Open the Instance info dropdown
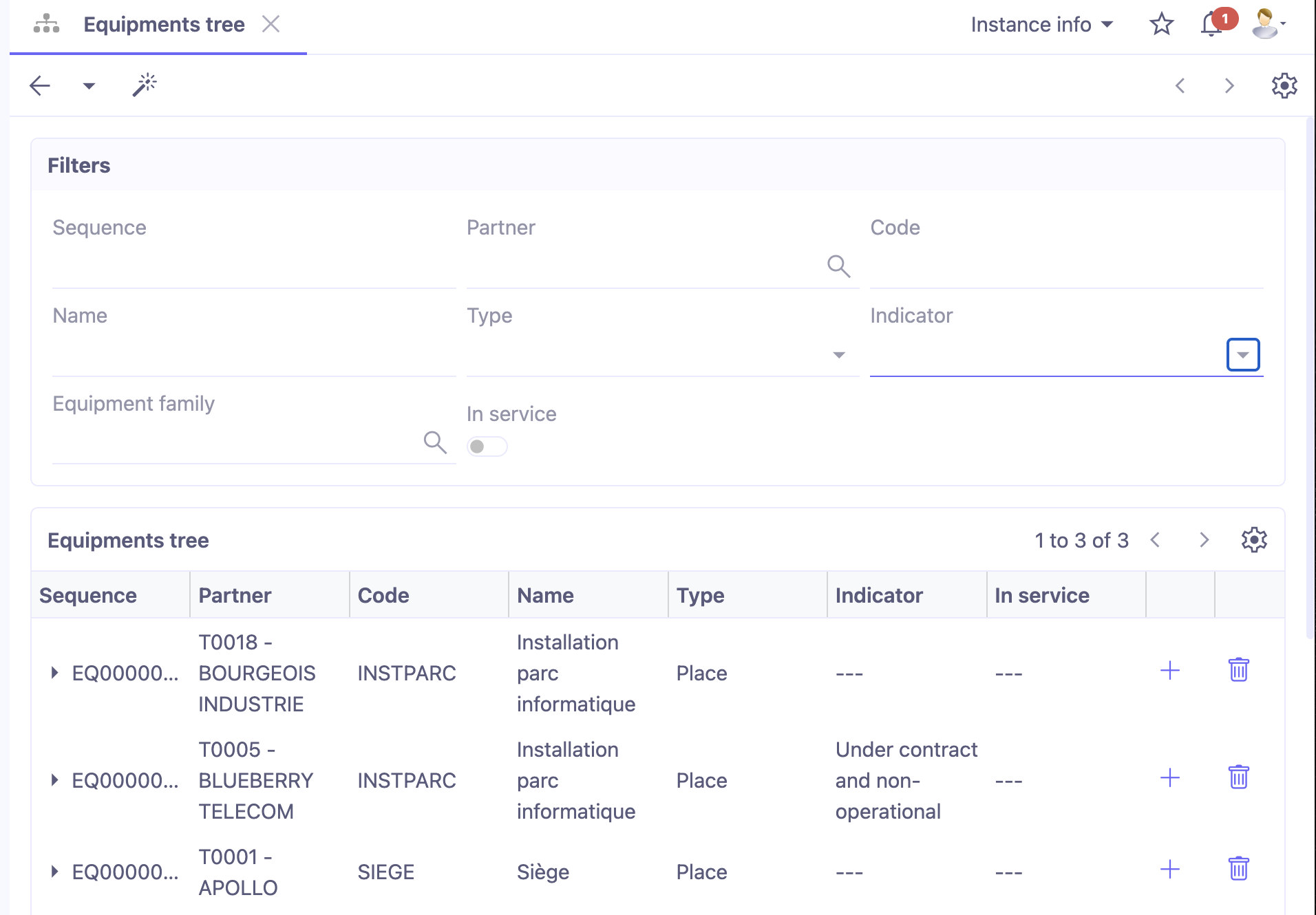This screenshot has width=1316, height=915. pyautogui.click(x=1041, y=24)
